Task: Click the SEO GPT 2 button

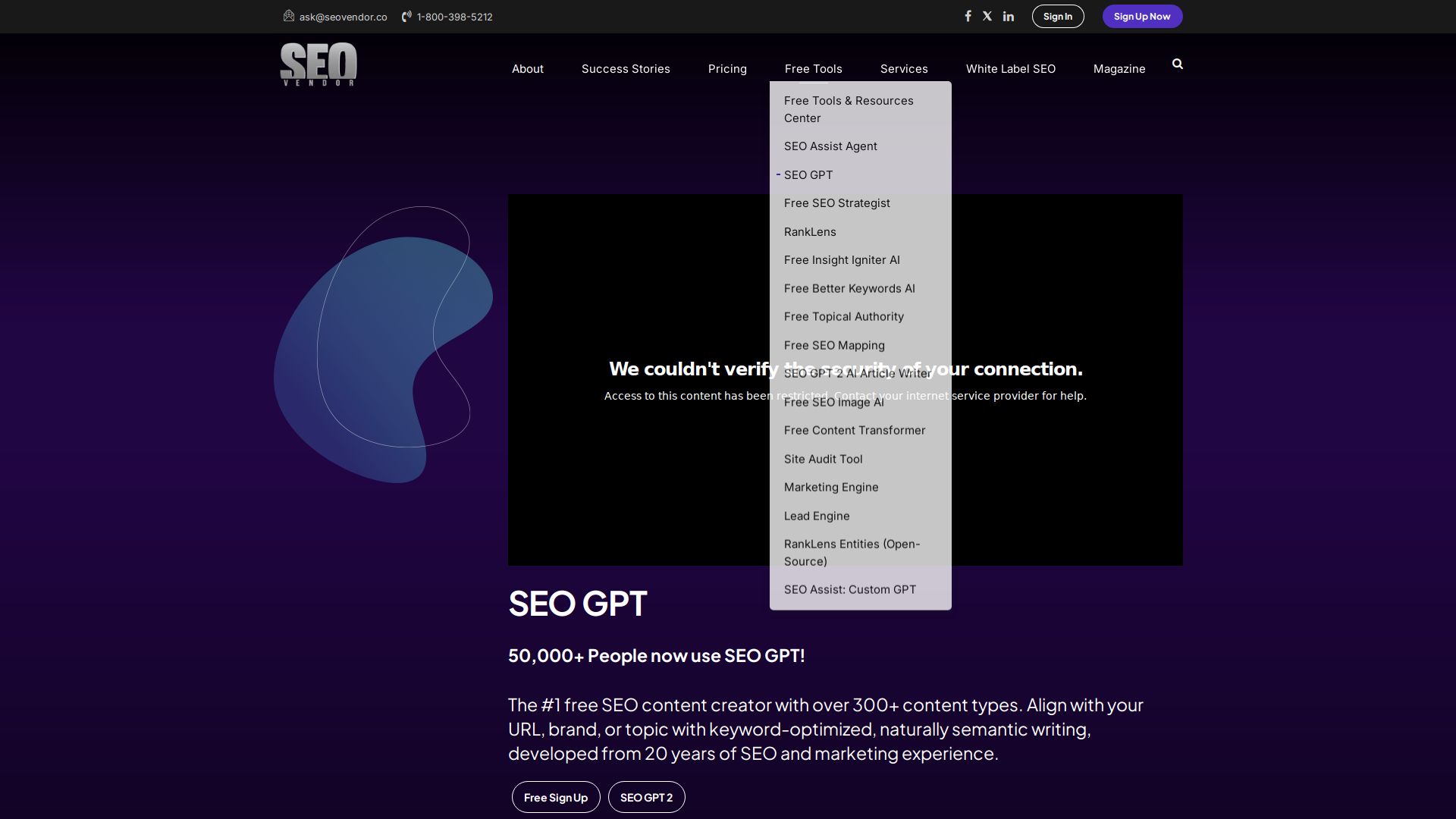Action: point(646,797)
